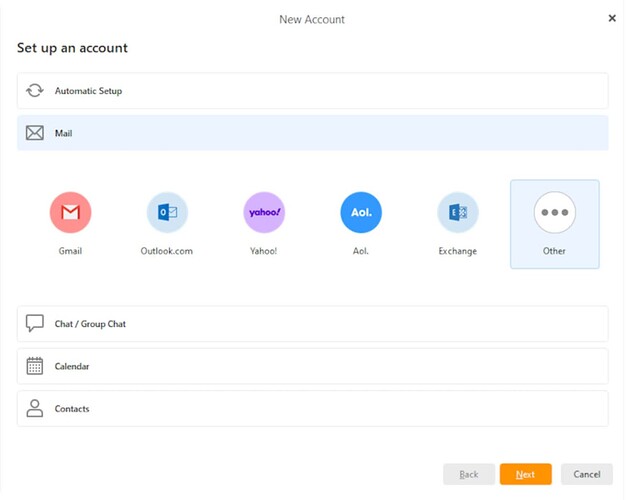Viewport: 630px width, 500px height.
Task: Collapse the Mail section header label
Action: coord(63,133)
